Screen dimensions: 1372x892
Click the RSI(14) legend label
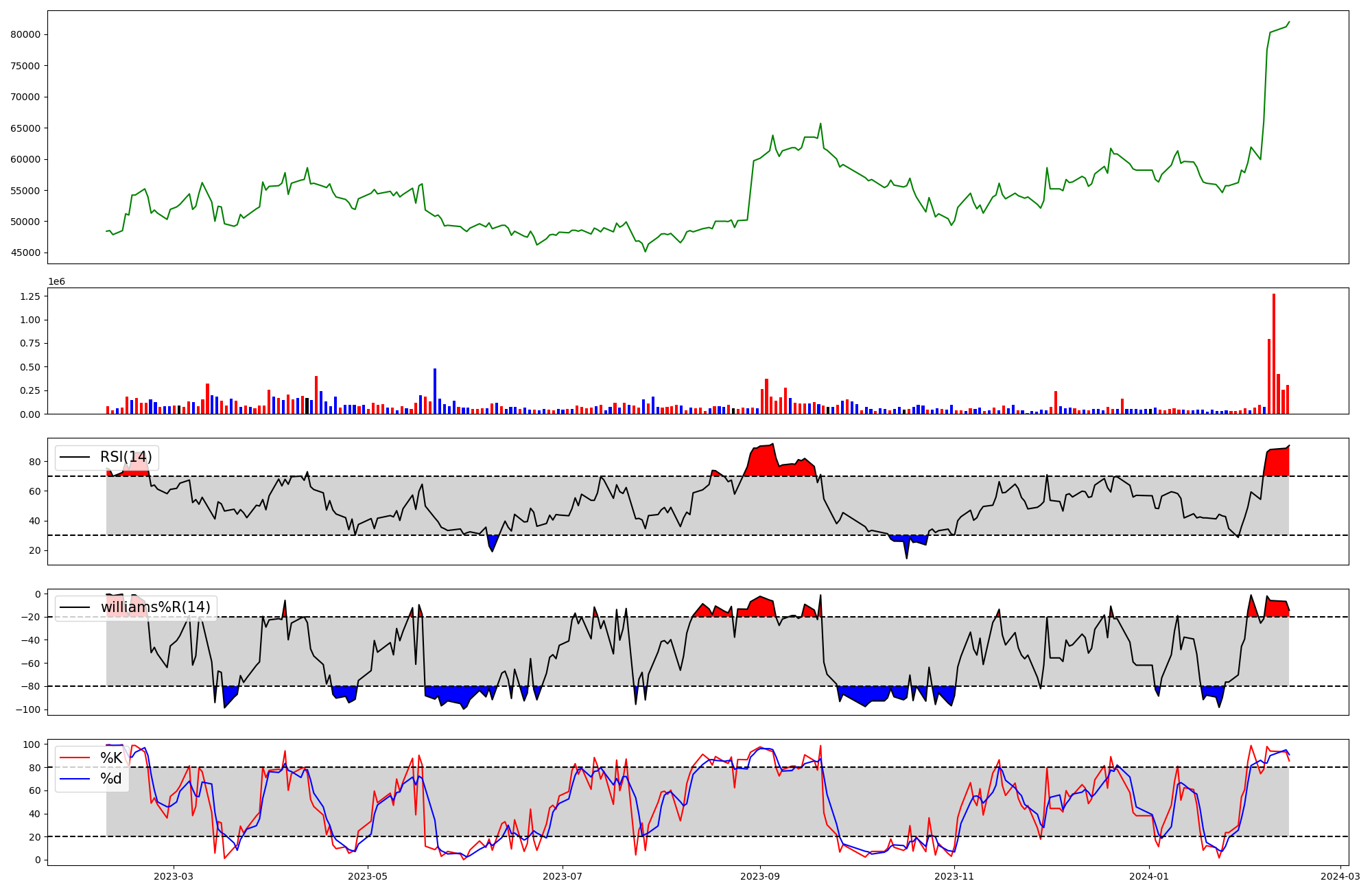(x=126, y=457)
